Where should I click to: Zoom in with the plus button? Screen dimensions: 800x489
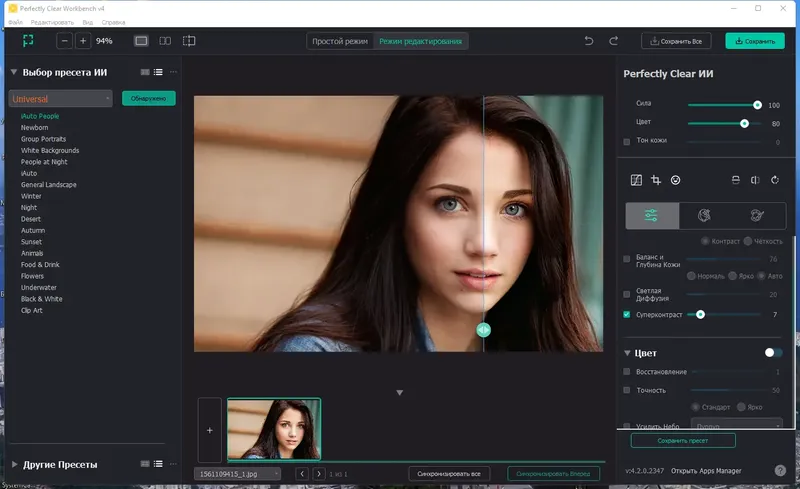coord(83,41)
